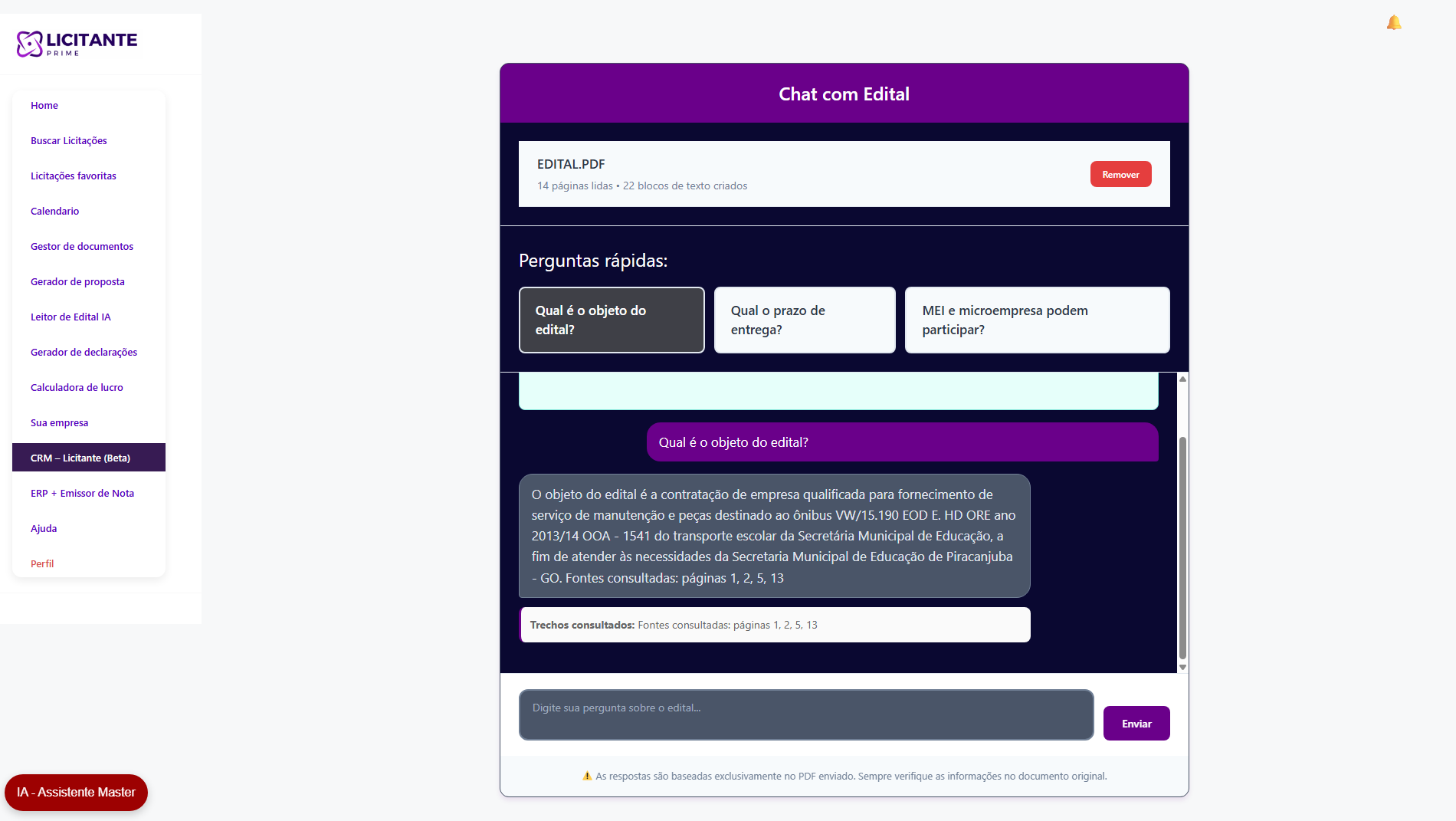The height and width of the screenshot is (821, 1456).
Task: Select CRM – Licitante (Beta)
Action: click(x=80, y=458)
